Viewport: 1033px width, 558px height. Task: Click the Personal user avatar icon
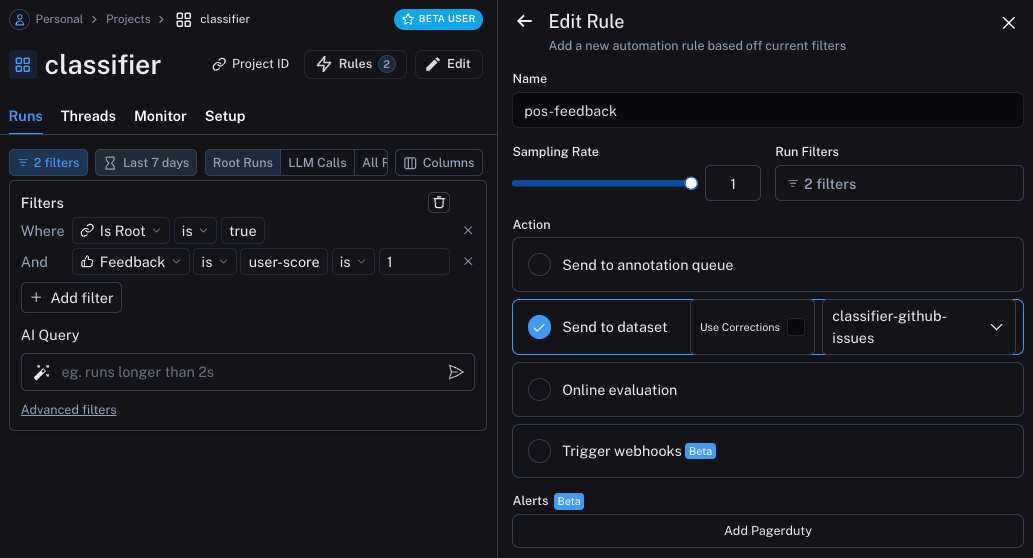[20, 19]
